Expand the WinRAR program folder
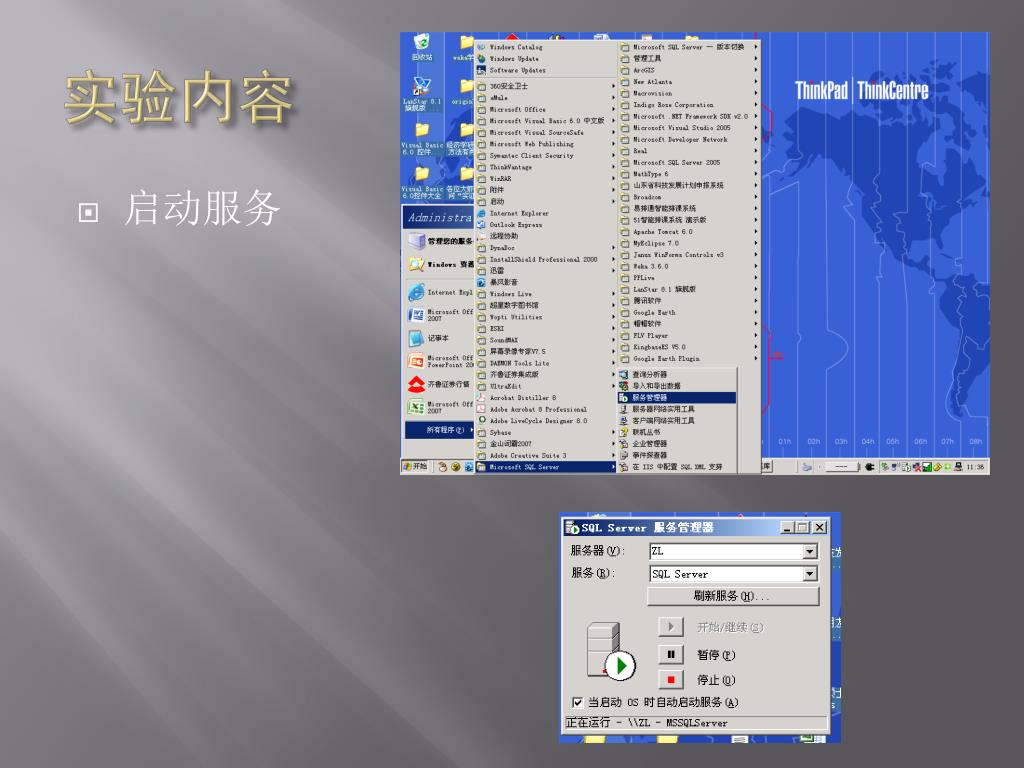1024x768 pixels. click(546, 178)
